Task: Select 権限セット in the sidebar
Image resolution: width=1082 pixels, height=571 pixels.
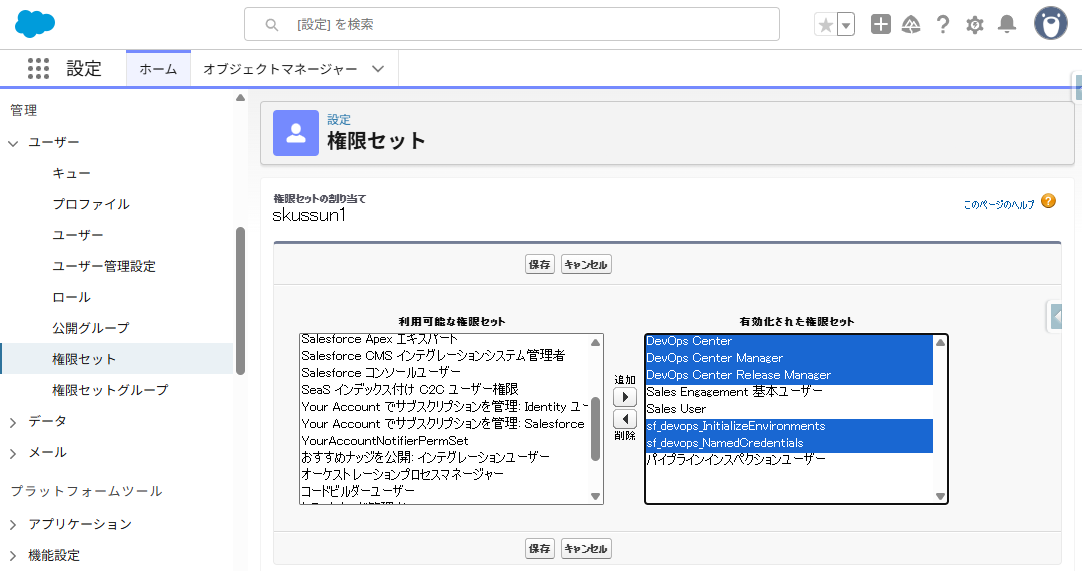Action: [117, 359]
